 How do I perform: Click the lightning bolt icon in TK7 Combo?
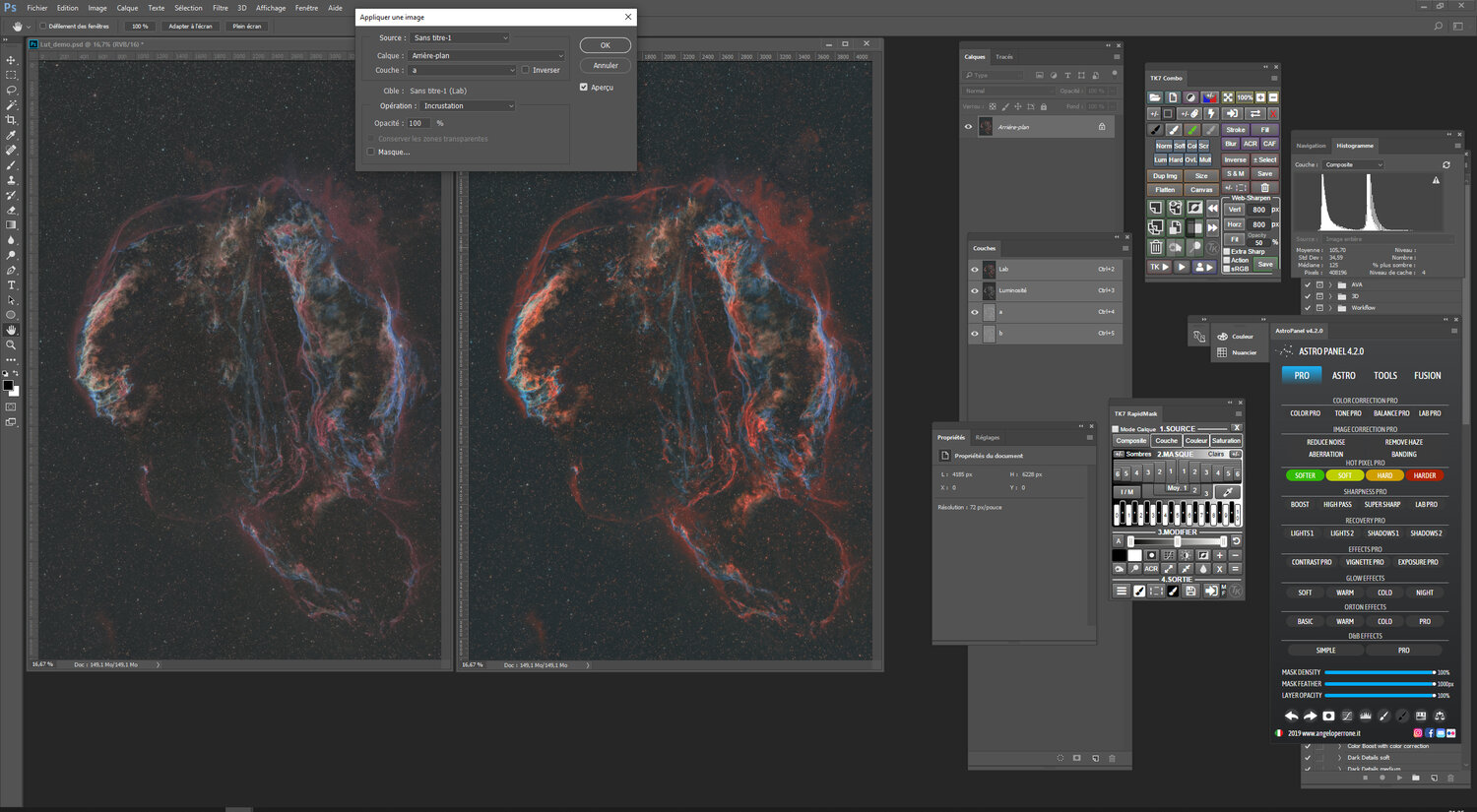1211,113
